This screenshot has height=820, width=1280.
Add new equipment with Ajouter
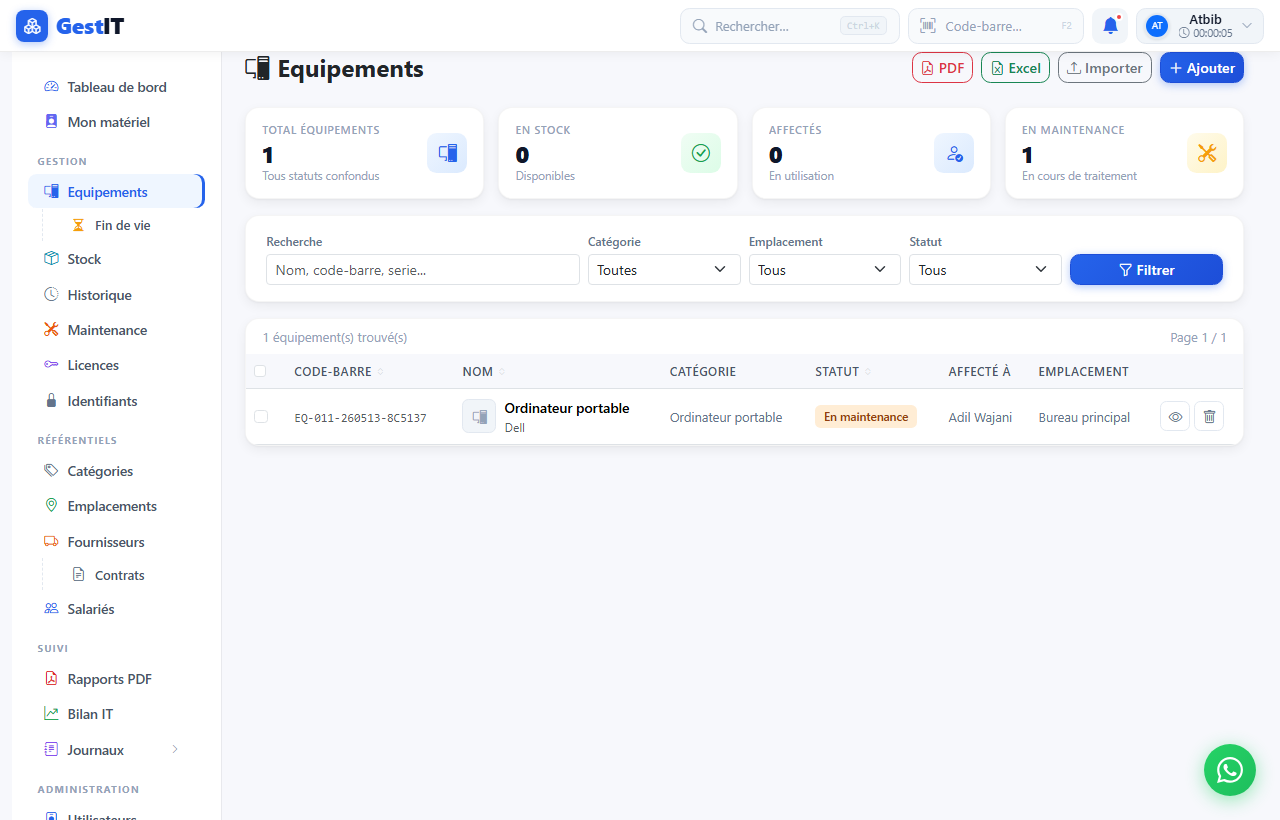click(1202, 68)
